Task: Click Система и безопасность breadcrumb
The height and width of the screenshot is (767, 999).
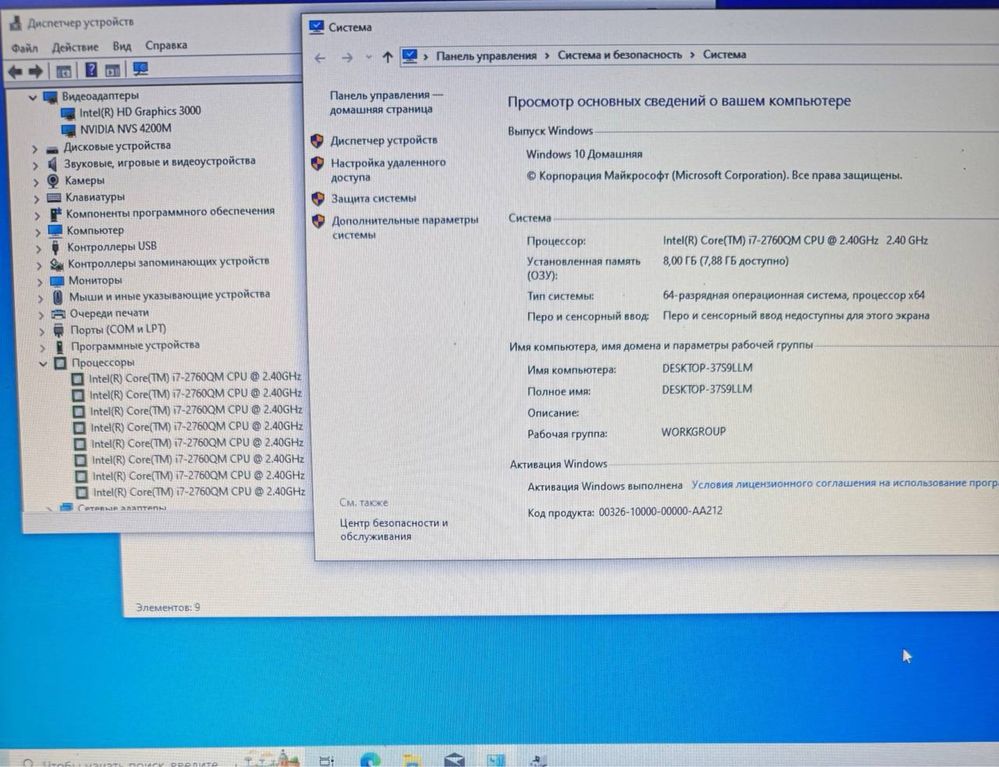Action: 619,55
